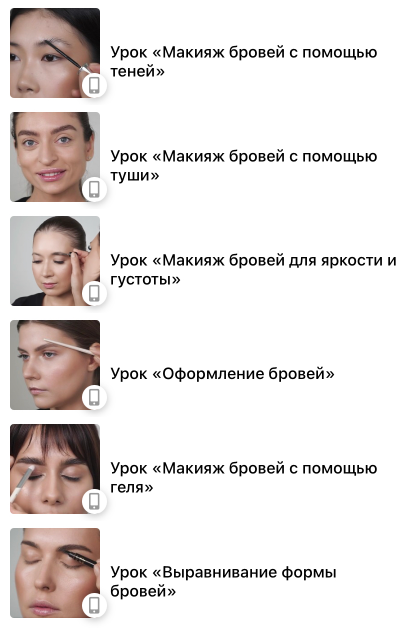Click phone icon on mascara brow lesson thumbnail

(x=94, y=189)
